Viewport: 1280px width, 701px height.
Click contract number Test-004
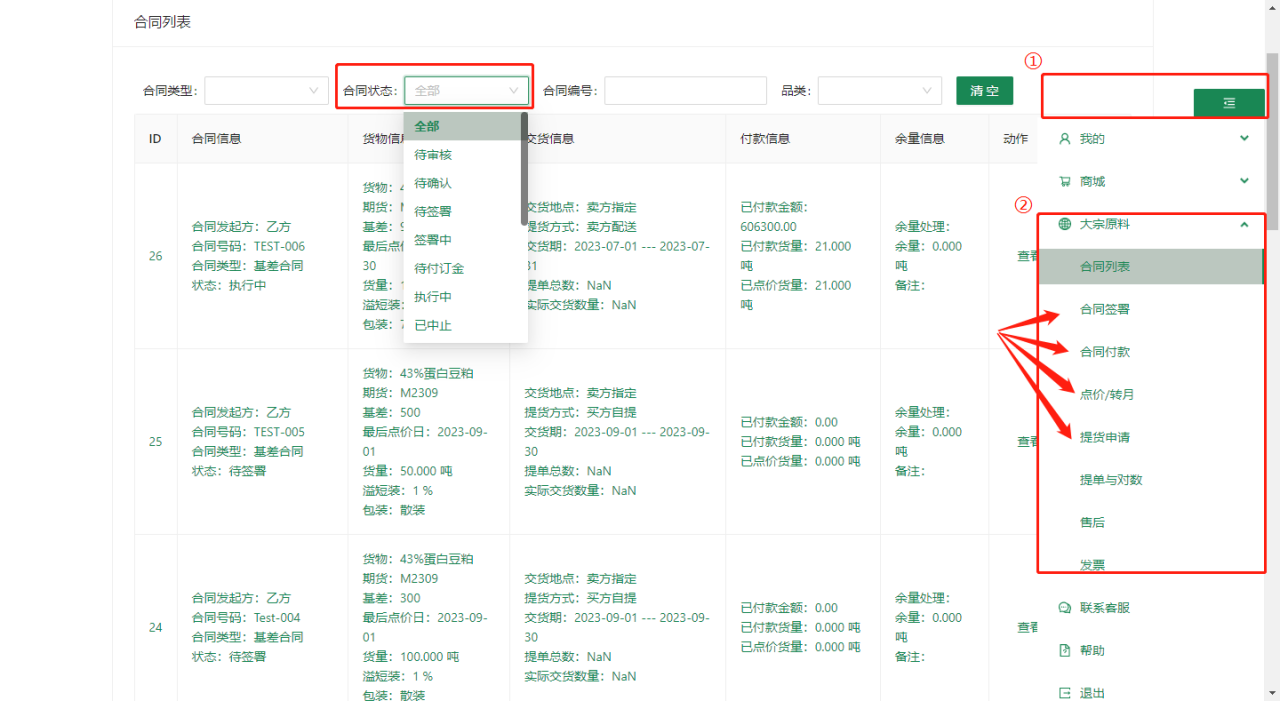[x=277, y=617]
